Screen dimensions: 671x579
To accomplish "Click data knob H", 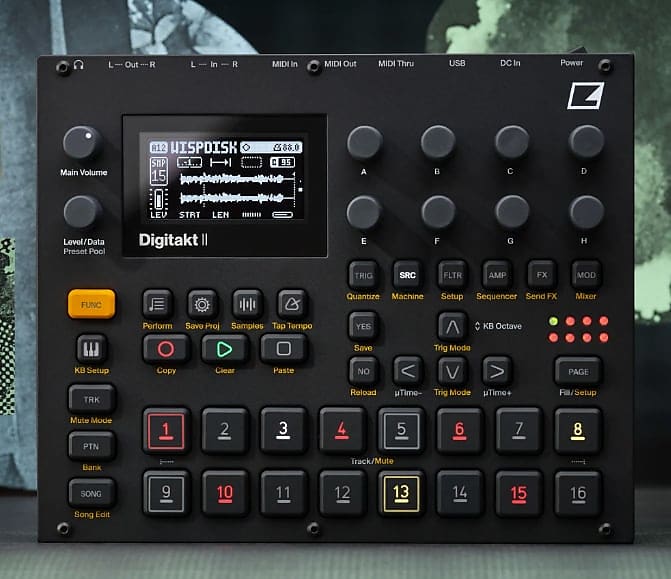I will (x=586, y=213).
